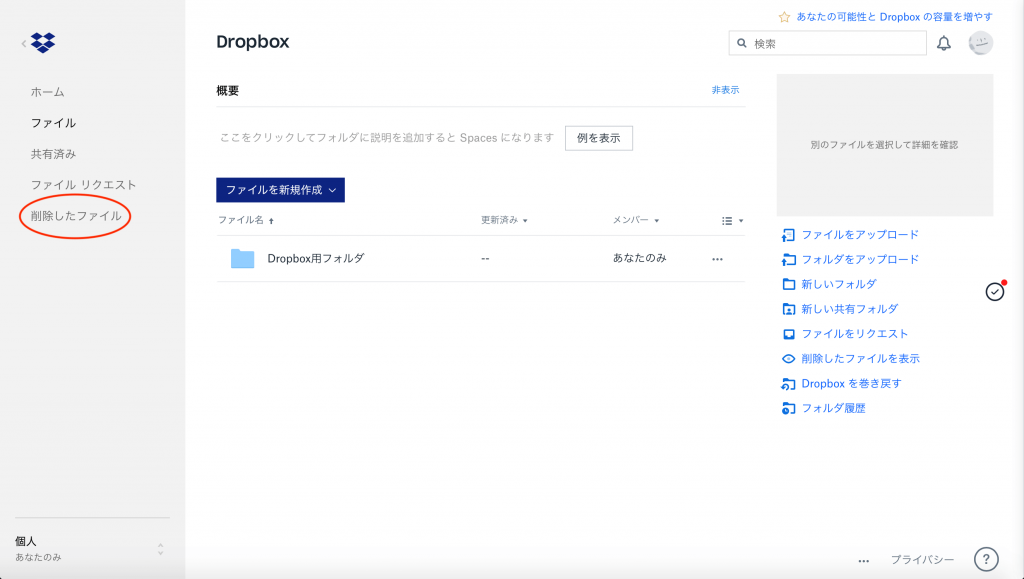Click Dropbox を巻き戻す link
The height and width of the screenshot is (579, 1024).
[x=851, y=383]
